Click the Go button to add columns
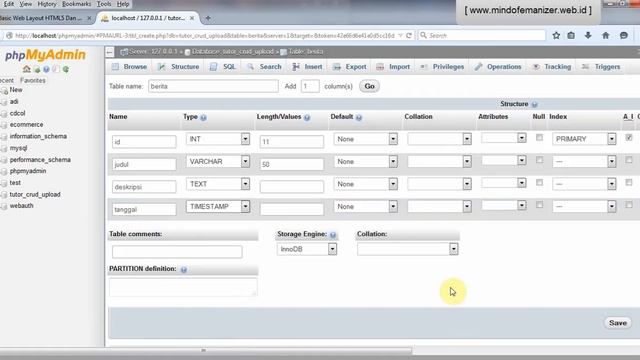 click(369, 86)
